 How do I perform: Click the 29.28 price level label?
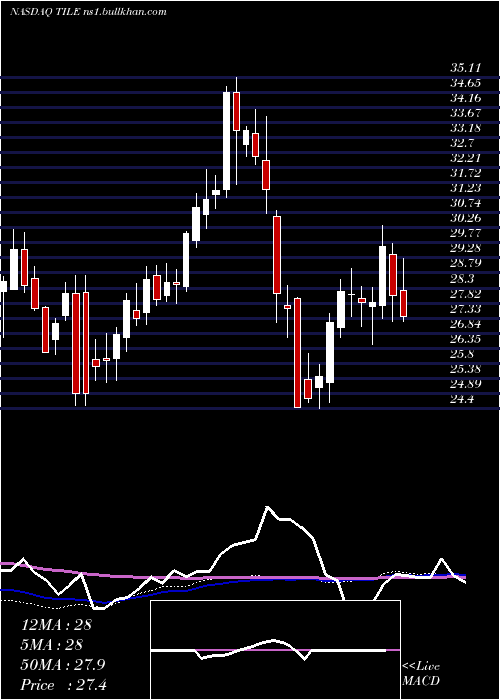pos(465,249)
